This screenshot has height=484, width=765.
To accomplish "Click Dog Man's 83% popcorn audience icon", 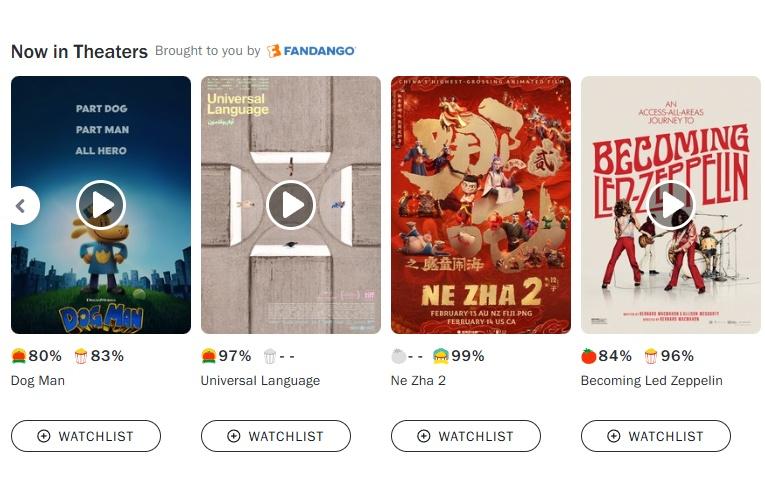I will [81, 356].
